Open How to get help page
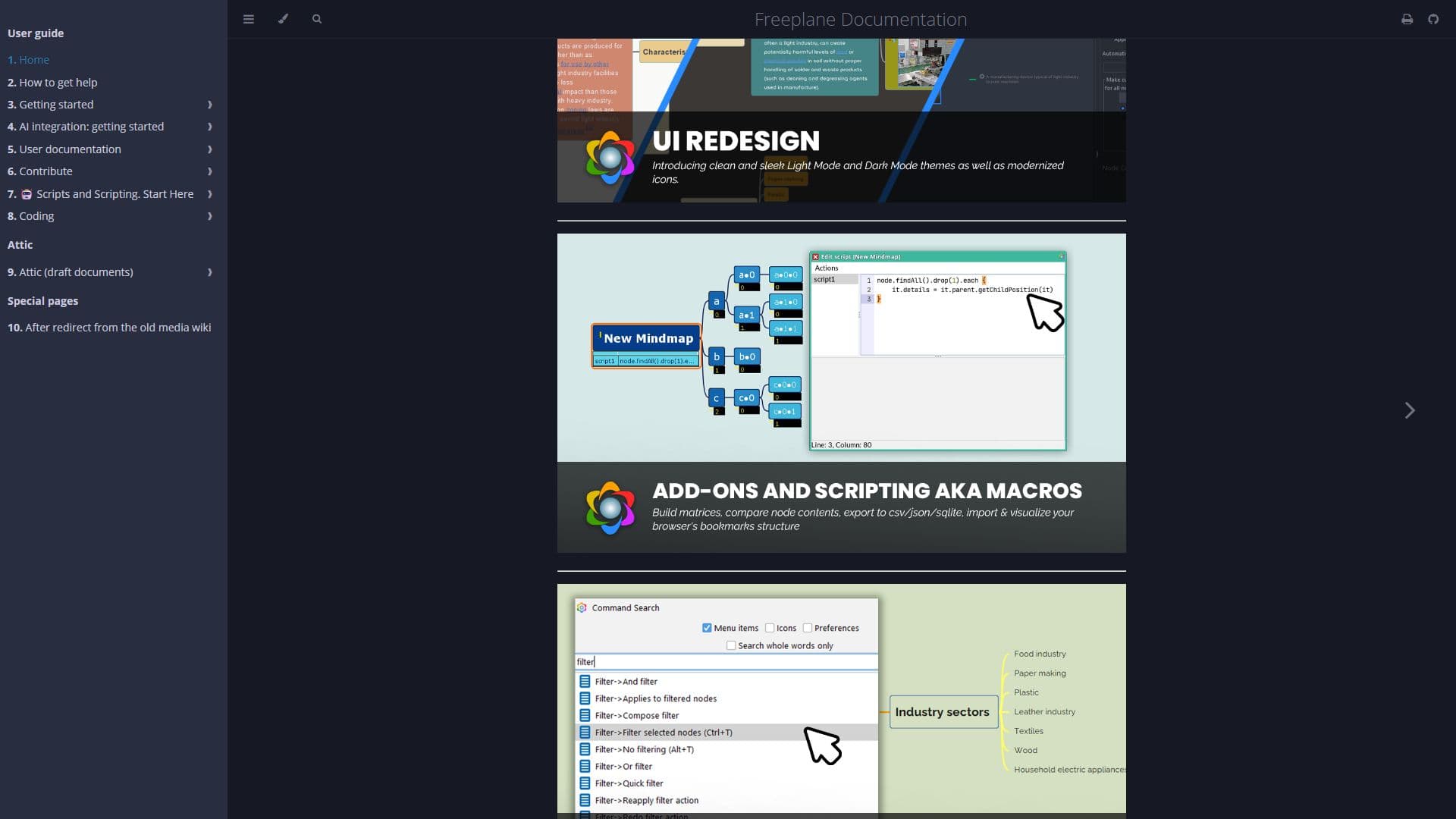The height and width of the screenshot is (819, 1456). point(52,83)
